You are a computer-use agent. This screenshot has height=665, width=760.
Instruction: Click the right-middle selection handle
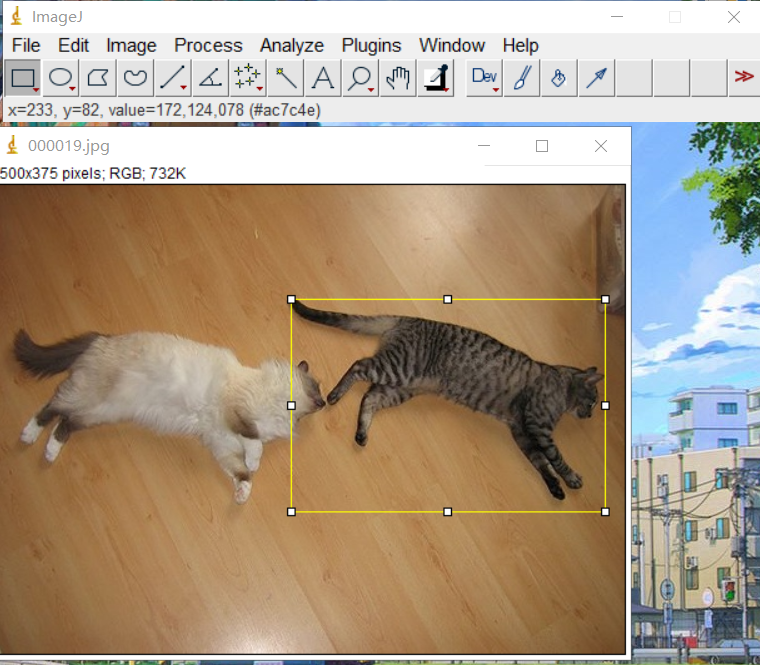[605, 406]
